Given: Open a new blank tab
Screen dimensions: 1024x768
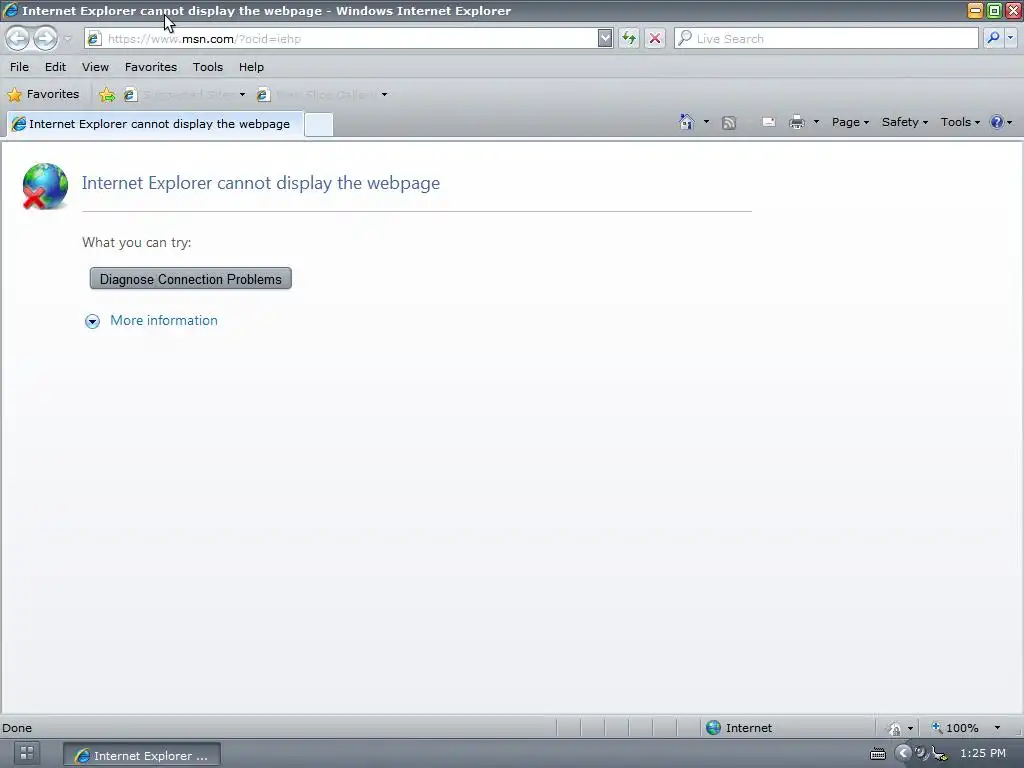Looking at the screenshot, I should 319,125.
